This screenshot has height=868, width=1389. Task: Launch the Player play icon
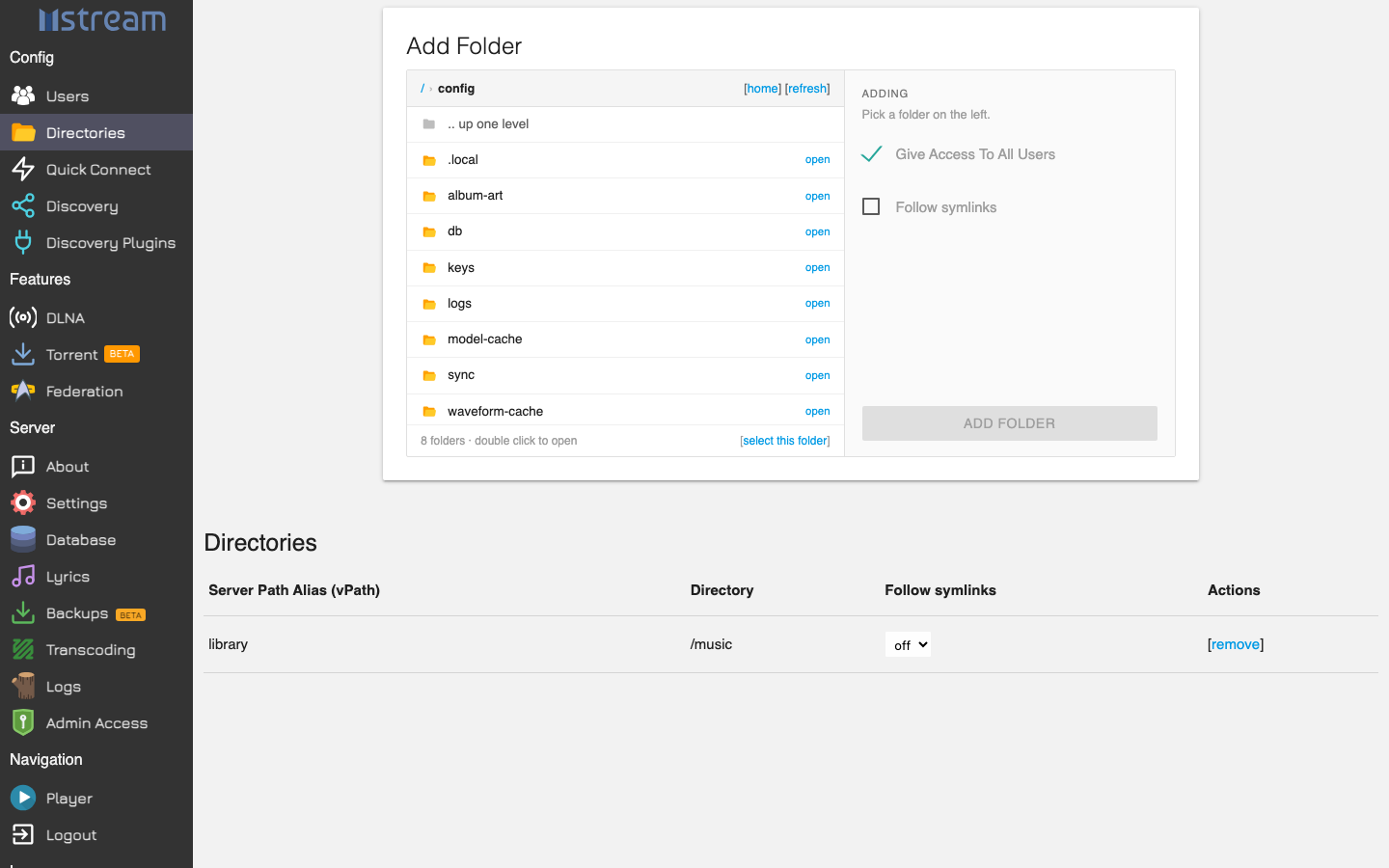tap(23, 798)
